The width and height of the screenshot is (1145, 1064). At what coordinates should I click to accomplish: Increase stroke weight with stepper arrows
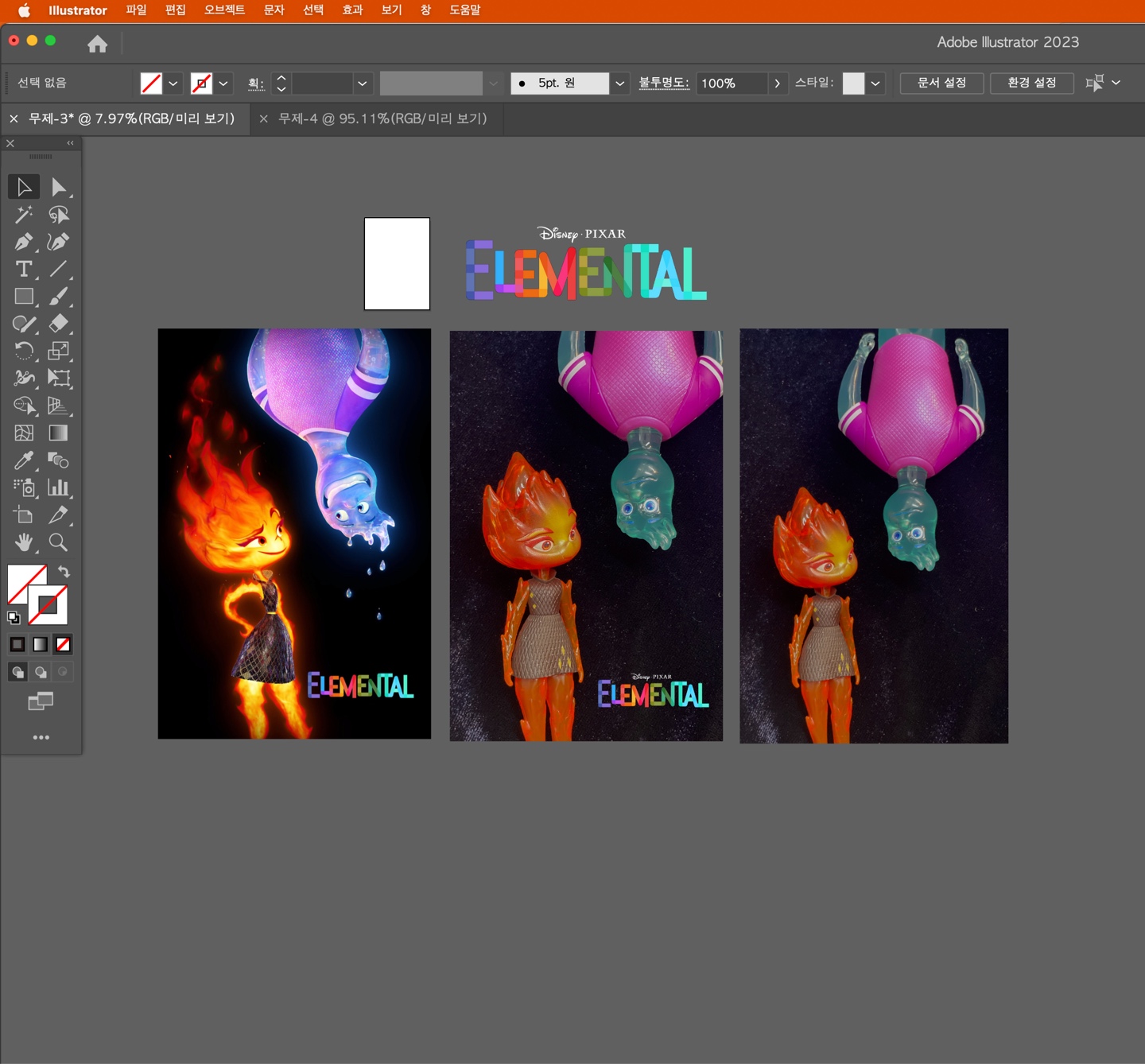(281, 78)
